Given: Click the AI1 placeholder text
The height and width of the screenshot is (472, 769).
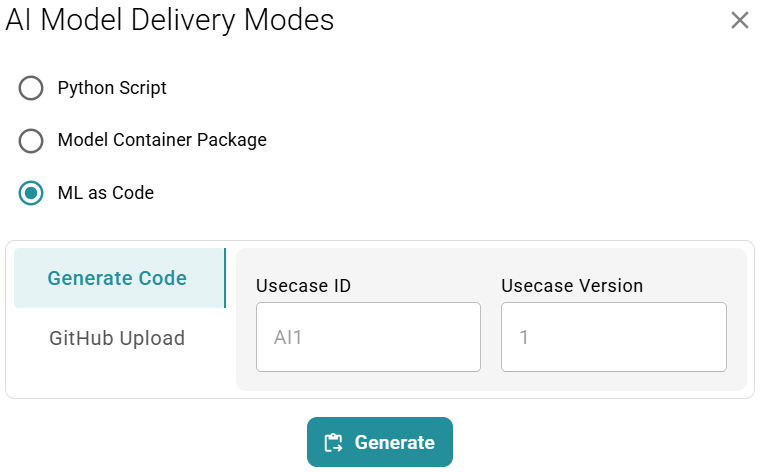Looking at the screenshot, I should click(x=288, y=338).
